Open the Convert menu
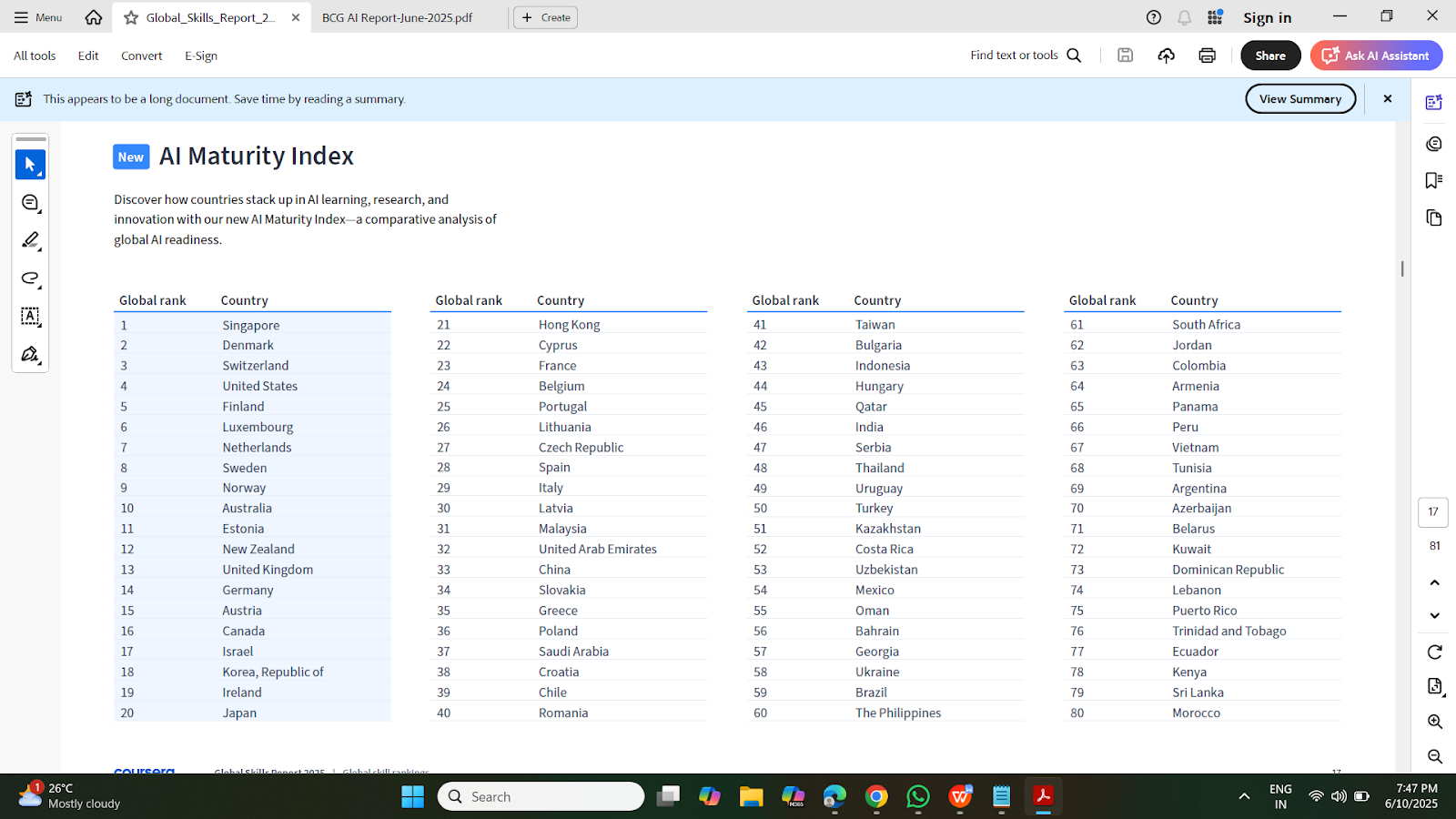The image size is (1456, 819). pos(142,56)
